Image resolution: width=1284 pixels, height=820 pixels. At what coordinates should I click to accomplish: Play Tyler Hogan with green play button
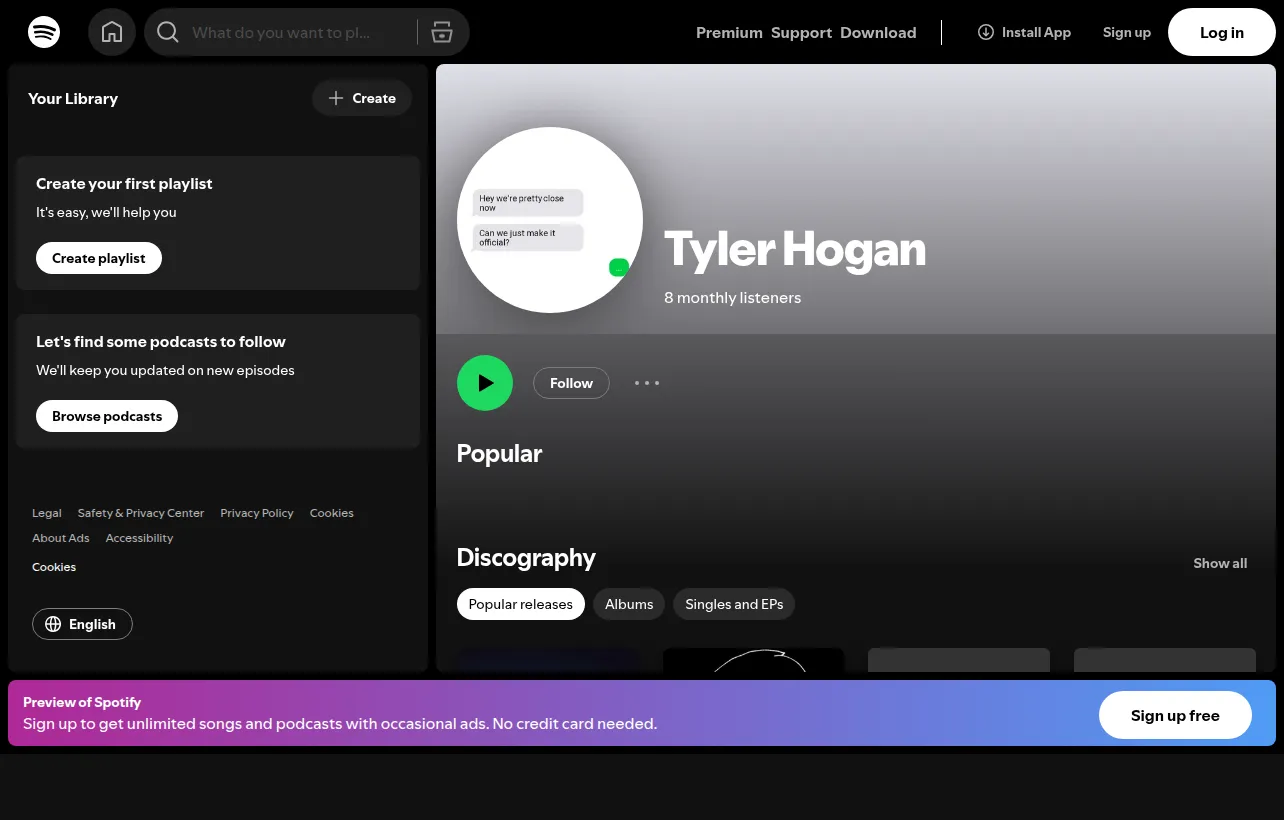[x=485, y=383]
